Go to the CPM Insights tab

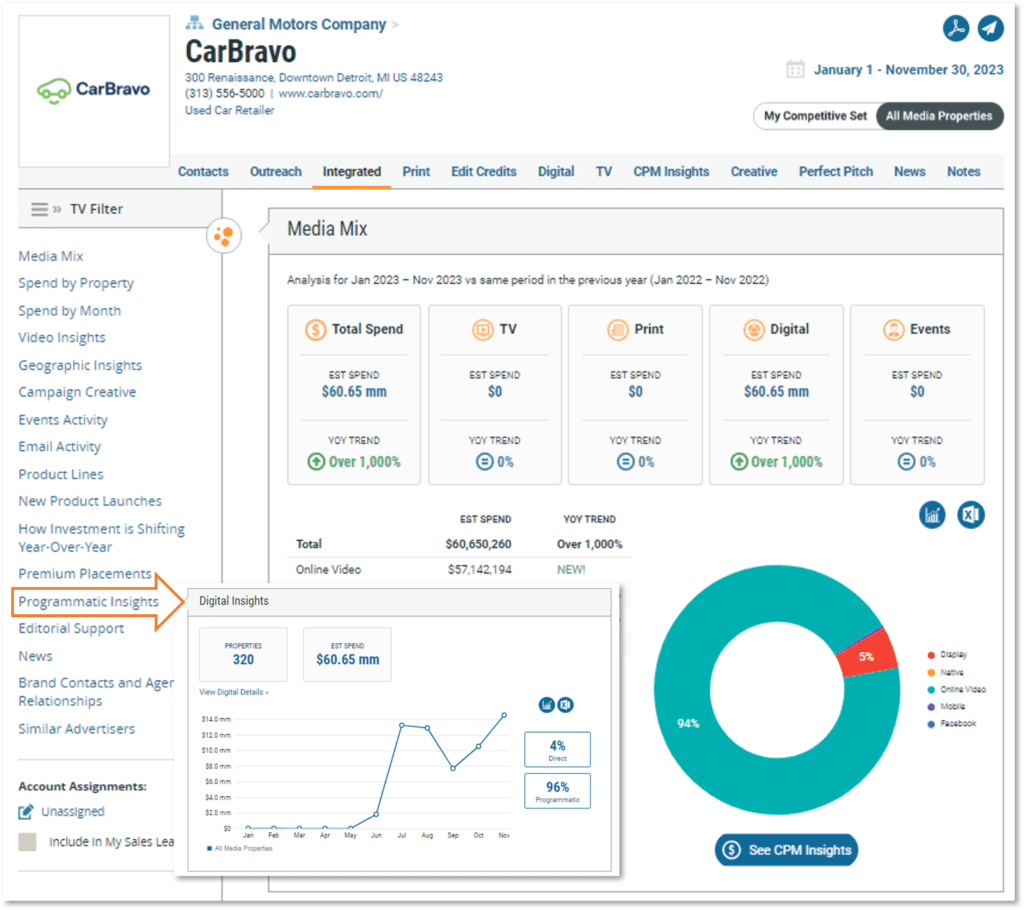[671, 172]
